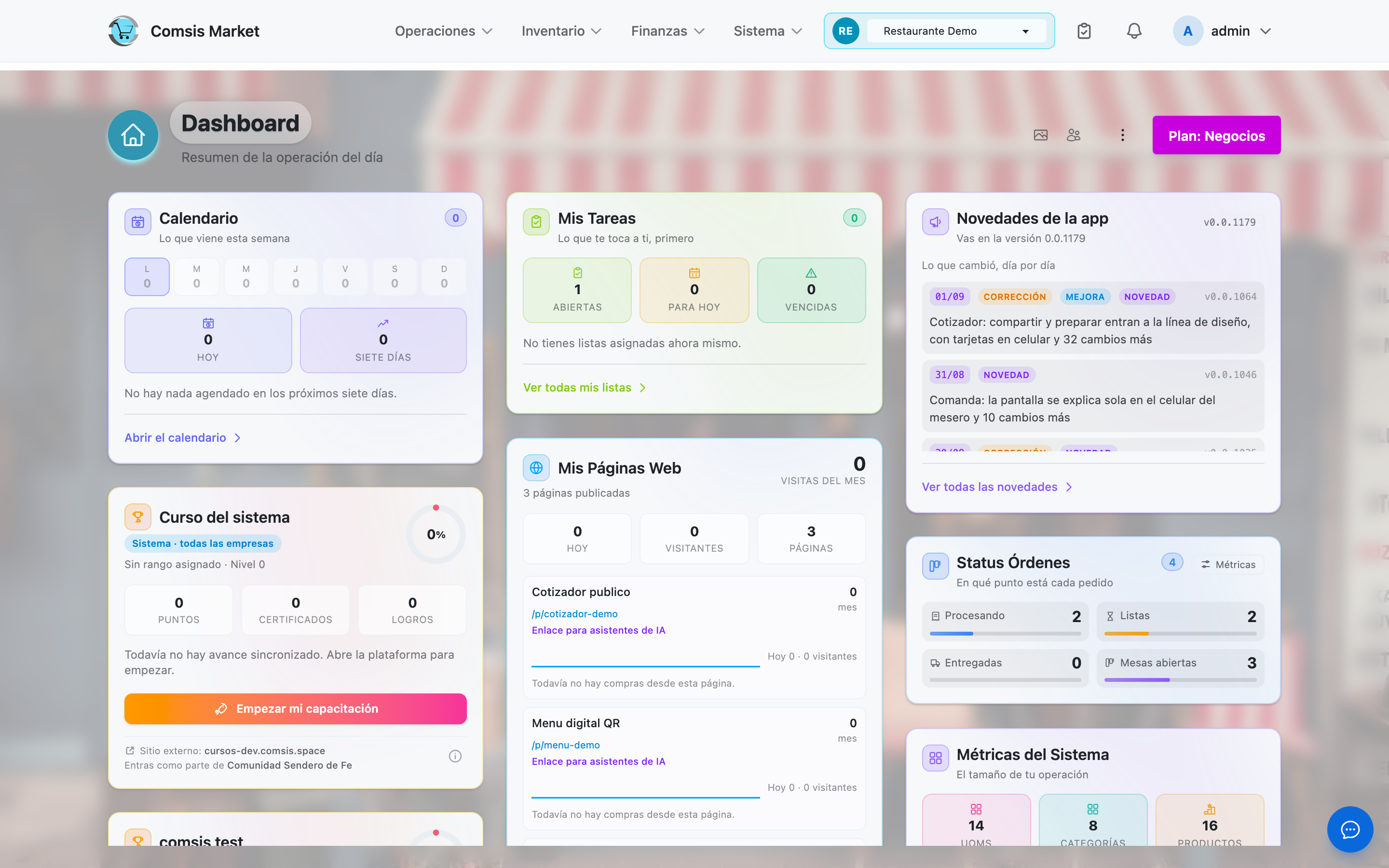Open Ver todas las novedades link
The height and width of the screenshot is (868, 1389).
tap(997, 487)
